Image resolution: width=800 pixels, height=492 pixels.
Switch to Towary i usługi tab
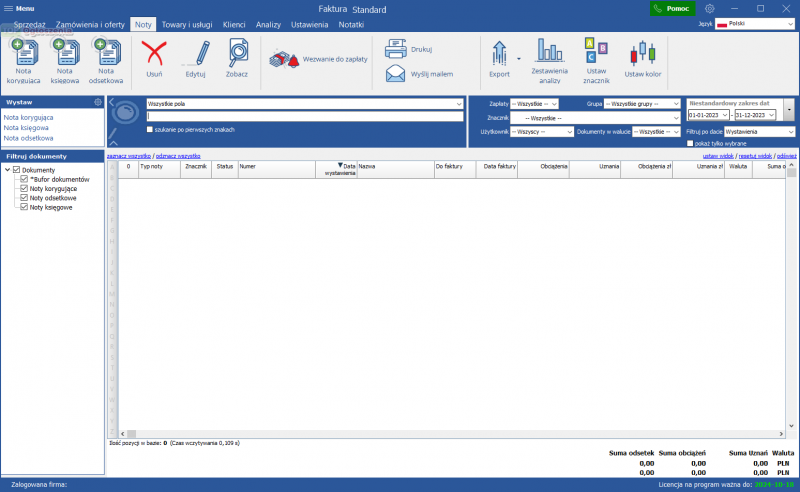click(187, 24)
